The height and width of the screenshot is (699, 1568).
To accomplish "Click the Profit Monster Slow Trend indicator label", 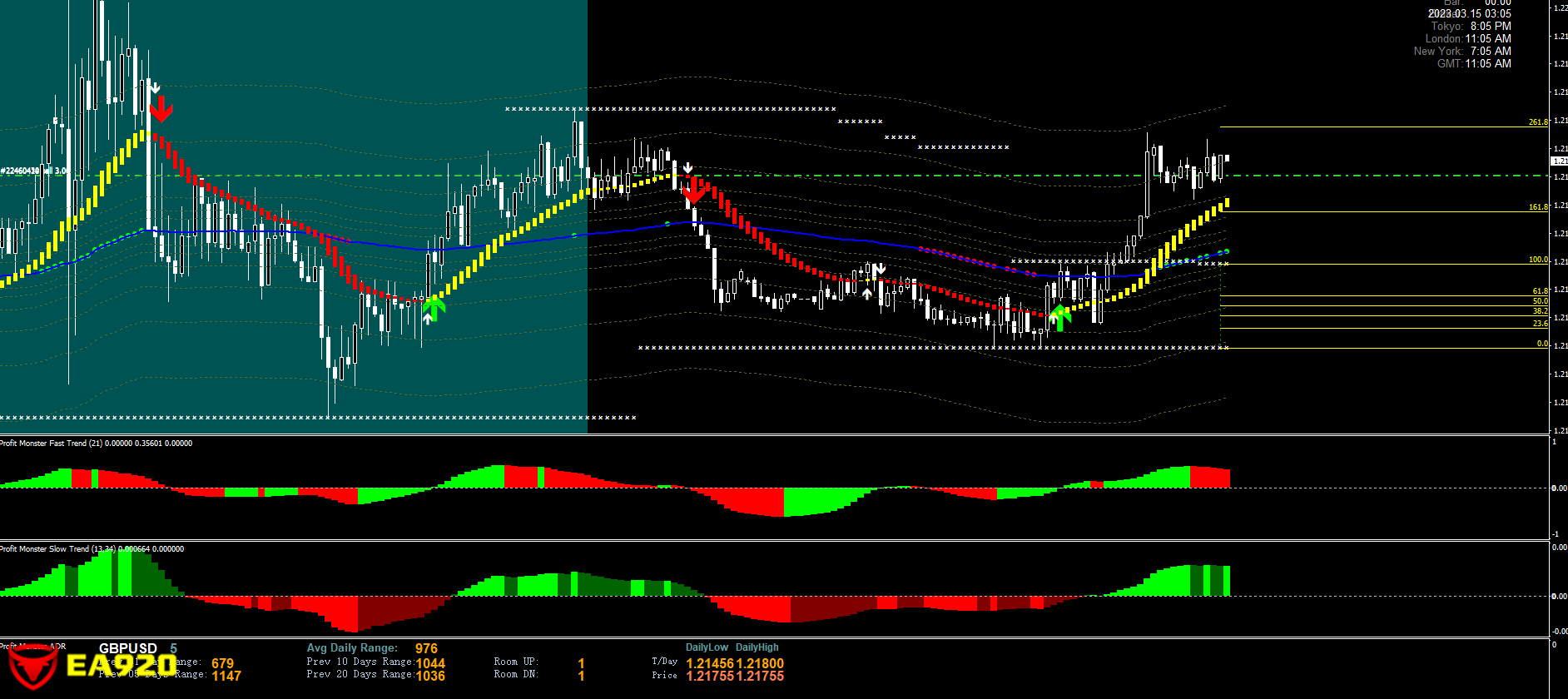I will (x=92, y=549).
